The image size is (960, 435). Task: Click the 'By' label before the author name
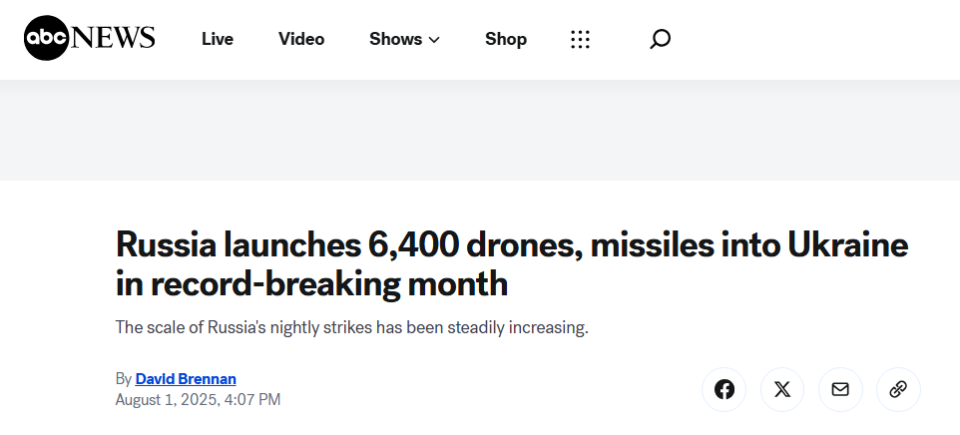click(x=124, y=379)
